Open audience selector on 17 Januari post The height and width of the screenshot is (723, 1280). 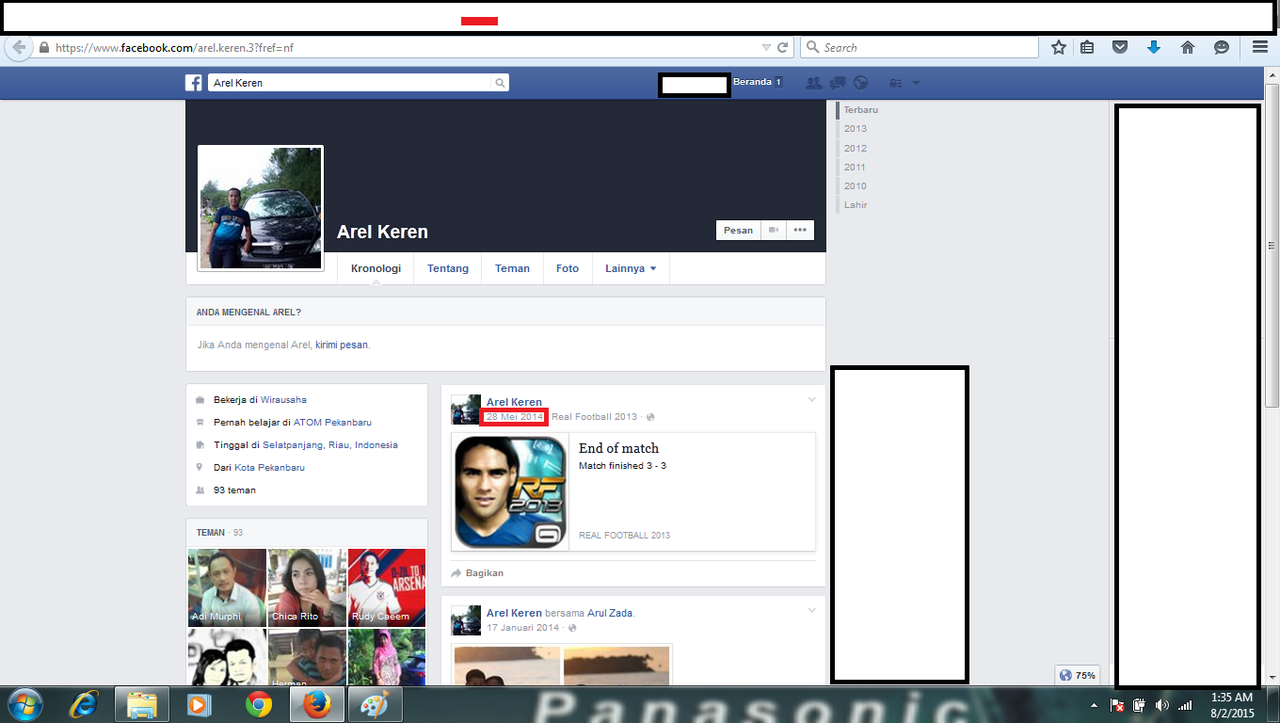click(x=572, y=628)
